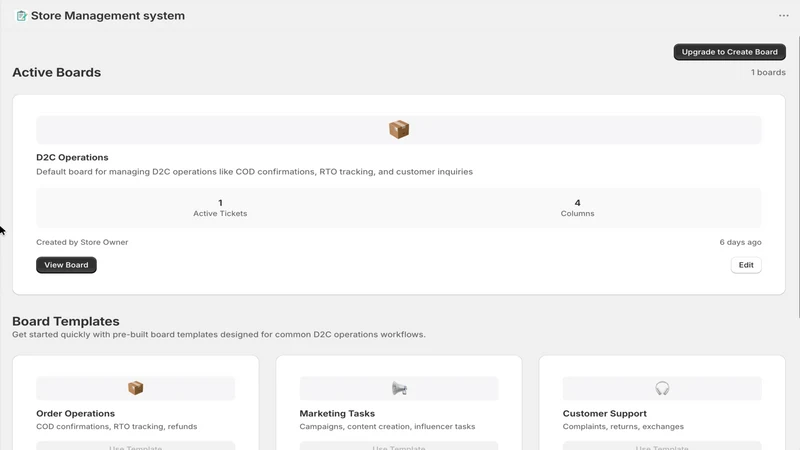
Task: Click the D2C Operations board description text
Action: point(255,172)
